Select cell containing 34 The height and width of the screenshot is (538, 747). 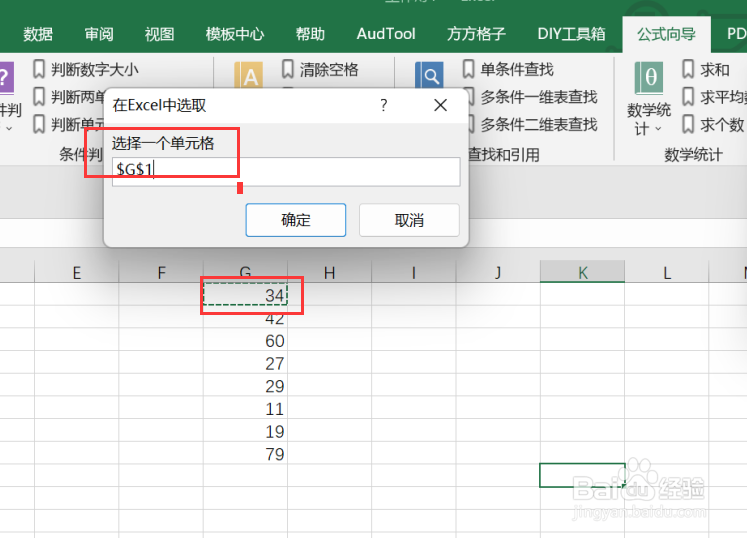(x=245, y=294)
